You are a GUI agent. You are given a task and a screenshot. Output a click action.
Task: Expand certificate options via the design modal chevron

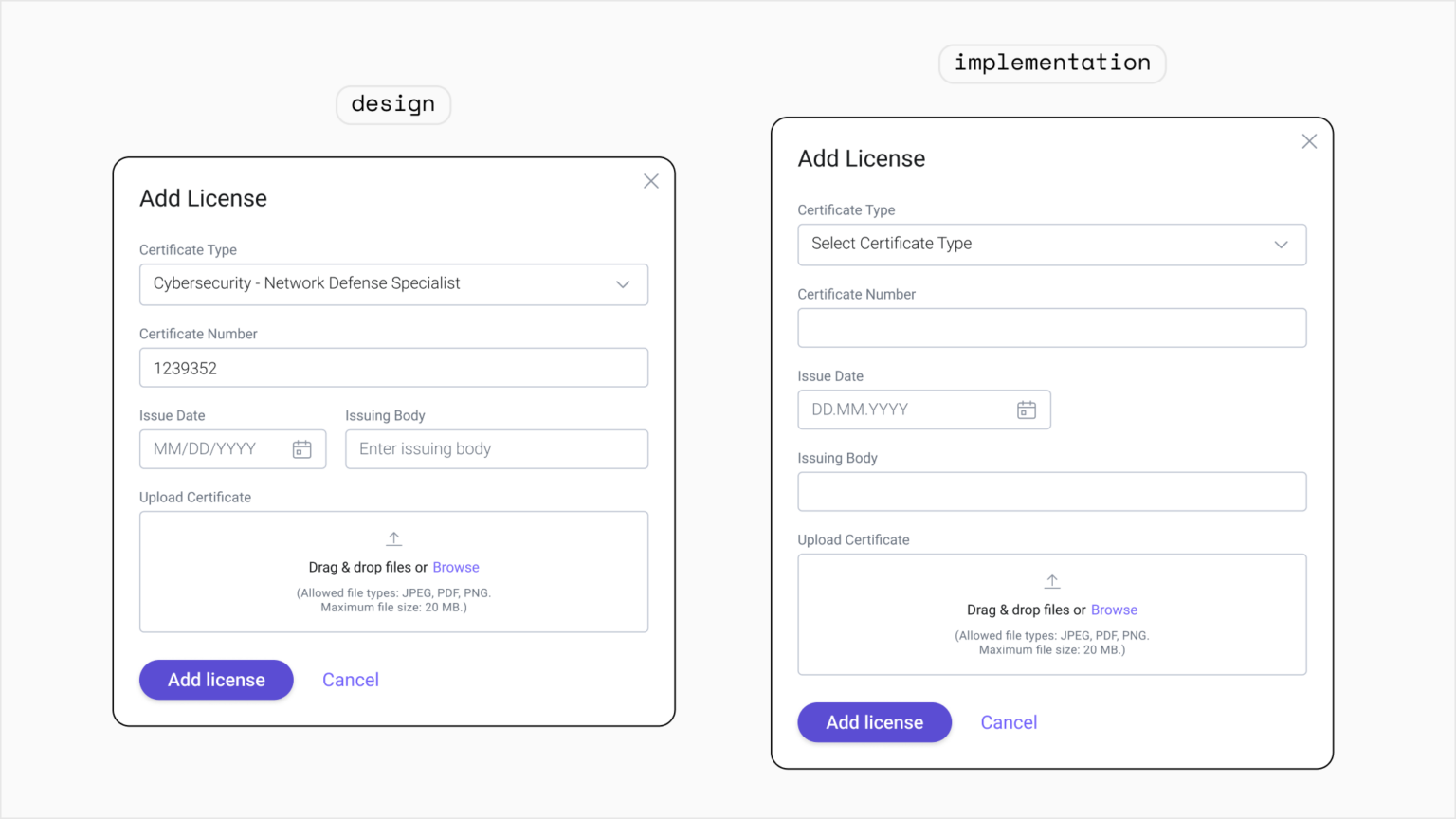pyautogui.click(x=623, y=284)
